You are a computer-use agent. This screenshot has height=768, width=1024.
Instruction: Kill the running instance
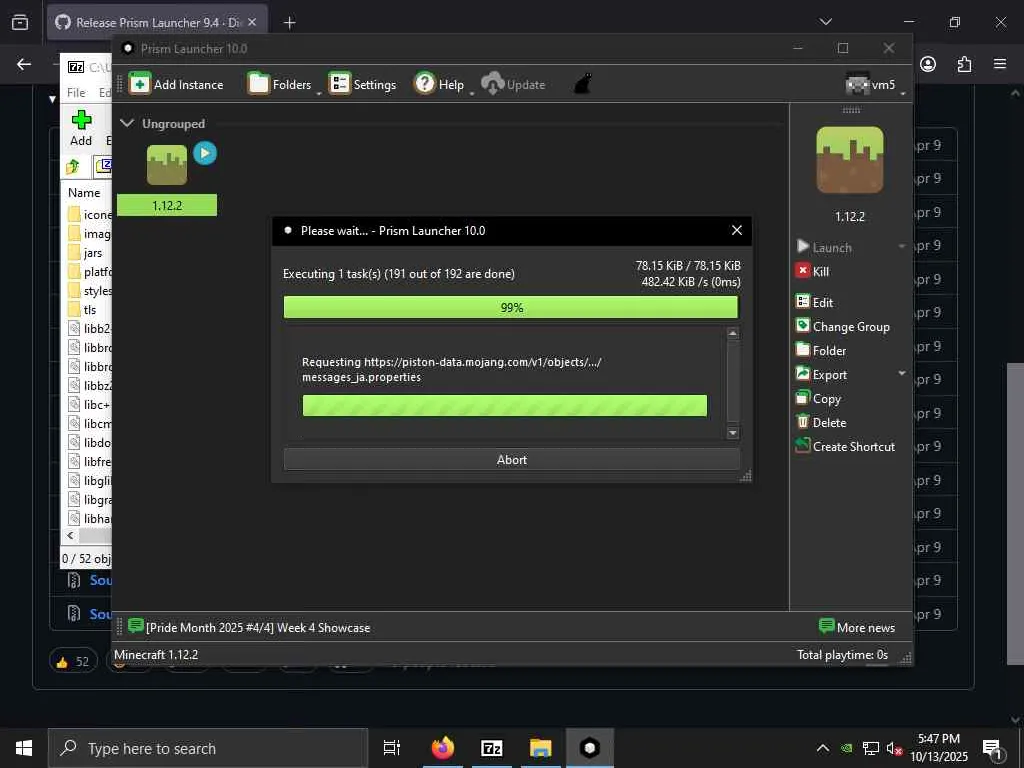[812, 271]
